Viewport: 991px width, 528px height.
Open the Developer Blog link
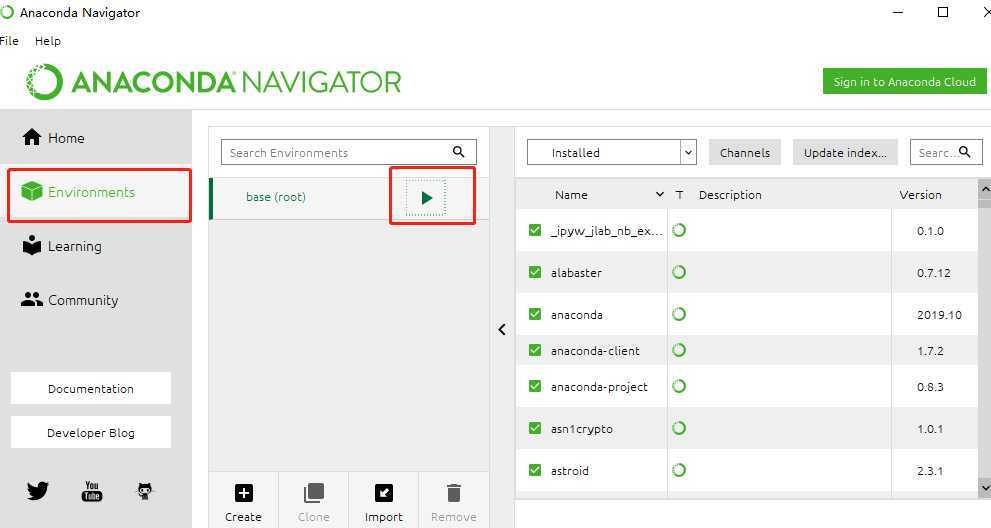pyautogui.click(x=91, y=433)
